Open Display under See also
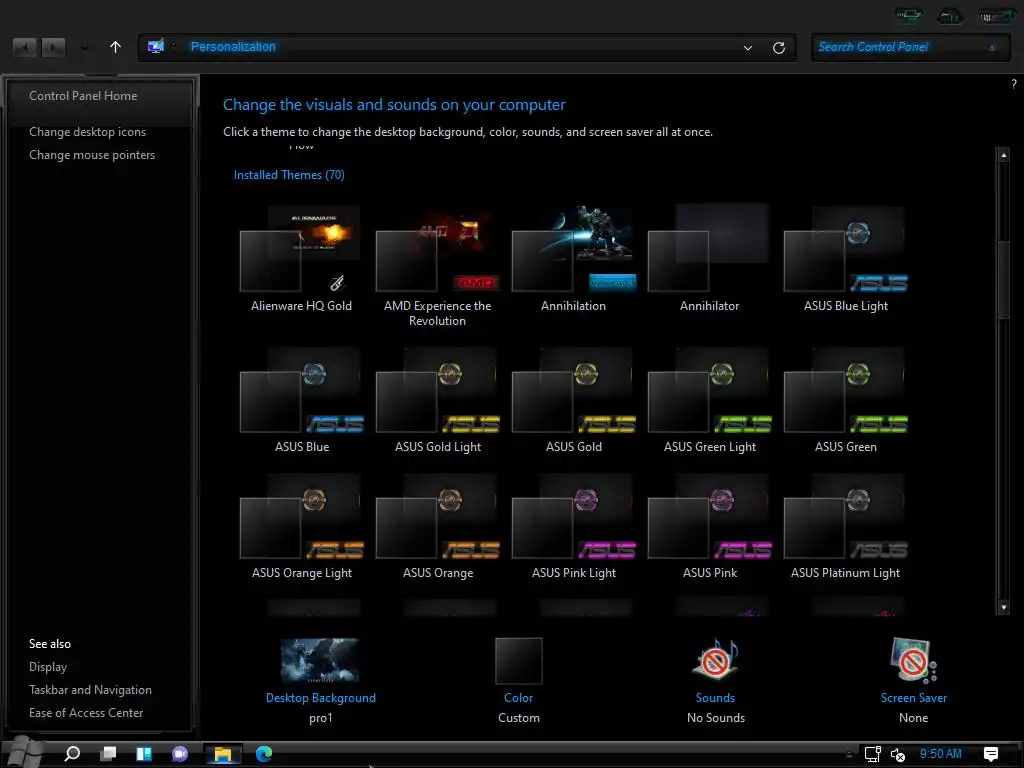The height and width of the screenshot is (768, 1024). click(48, 667)
